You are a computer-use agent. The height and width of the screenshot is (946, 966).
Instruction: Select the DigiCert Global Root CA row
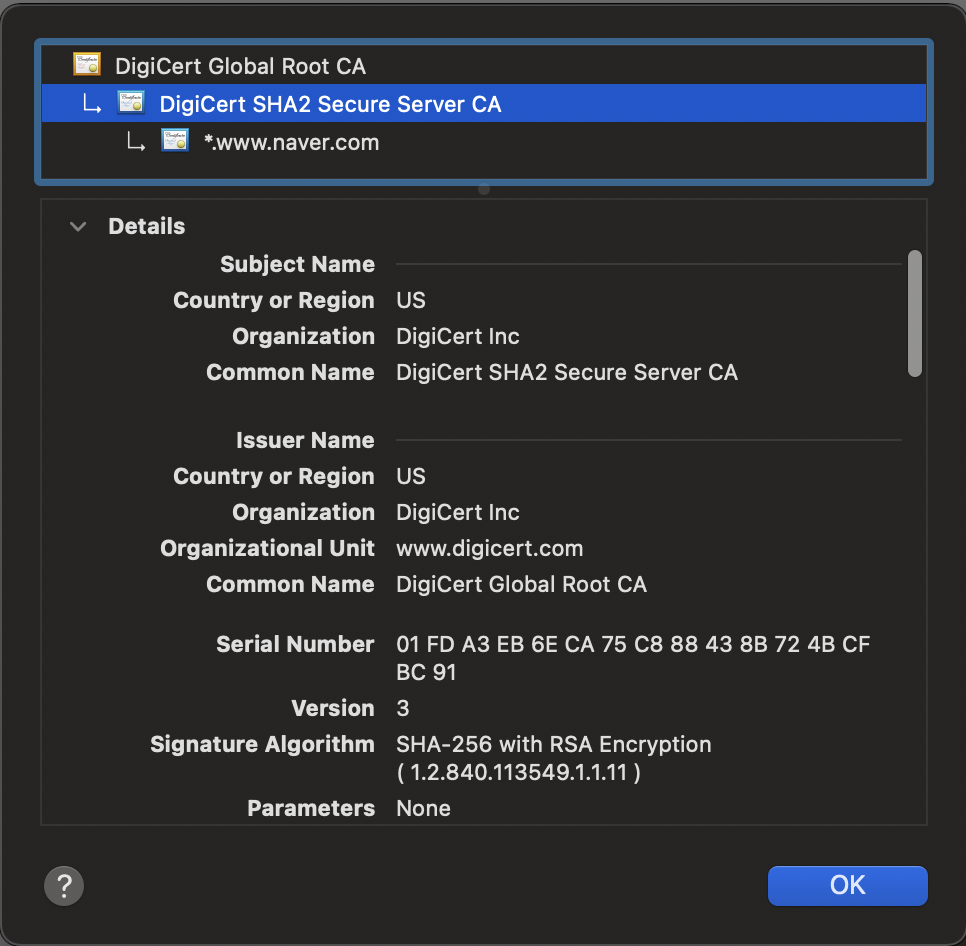tap(484, 65)
